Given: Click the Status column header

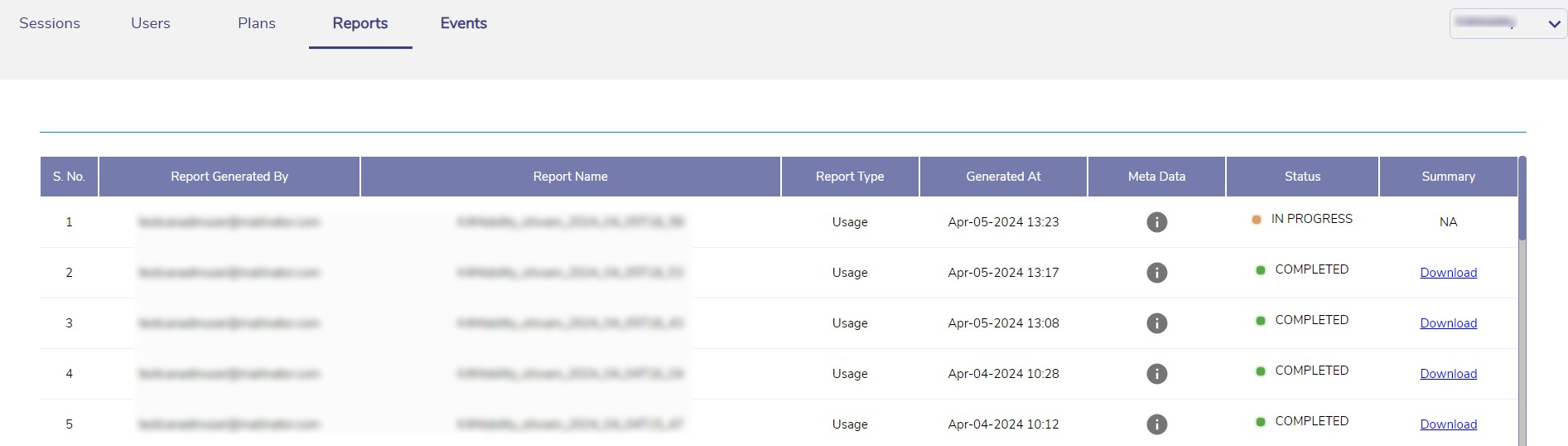Looking at the screenshot, I should pyautogui.click(x=1302, y=177).
